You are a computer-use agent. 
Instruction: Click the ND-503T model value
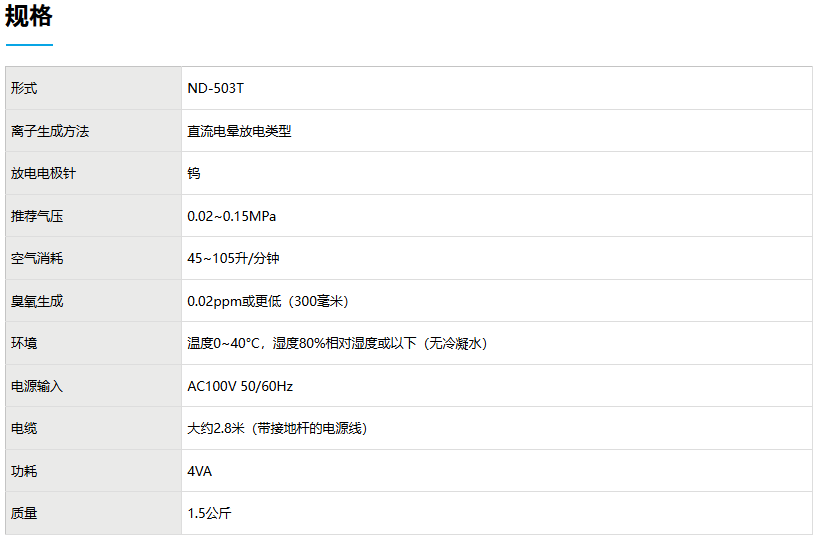click(215, 88)
